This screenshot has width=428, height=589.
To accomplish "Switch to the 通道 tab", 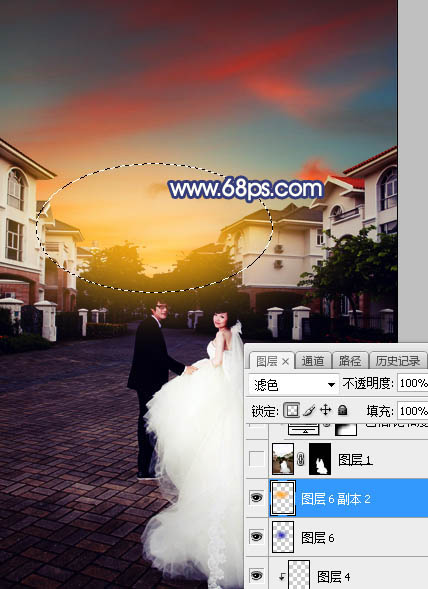I will pos(313,361).
